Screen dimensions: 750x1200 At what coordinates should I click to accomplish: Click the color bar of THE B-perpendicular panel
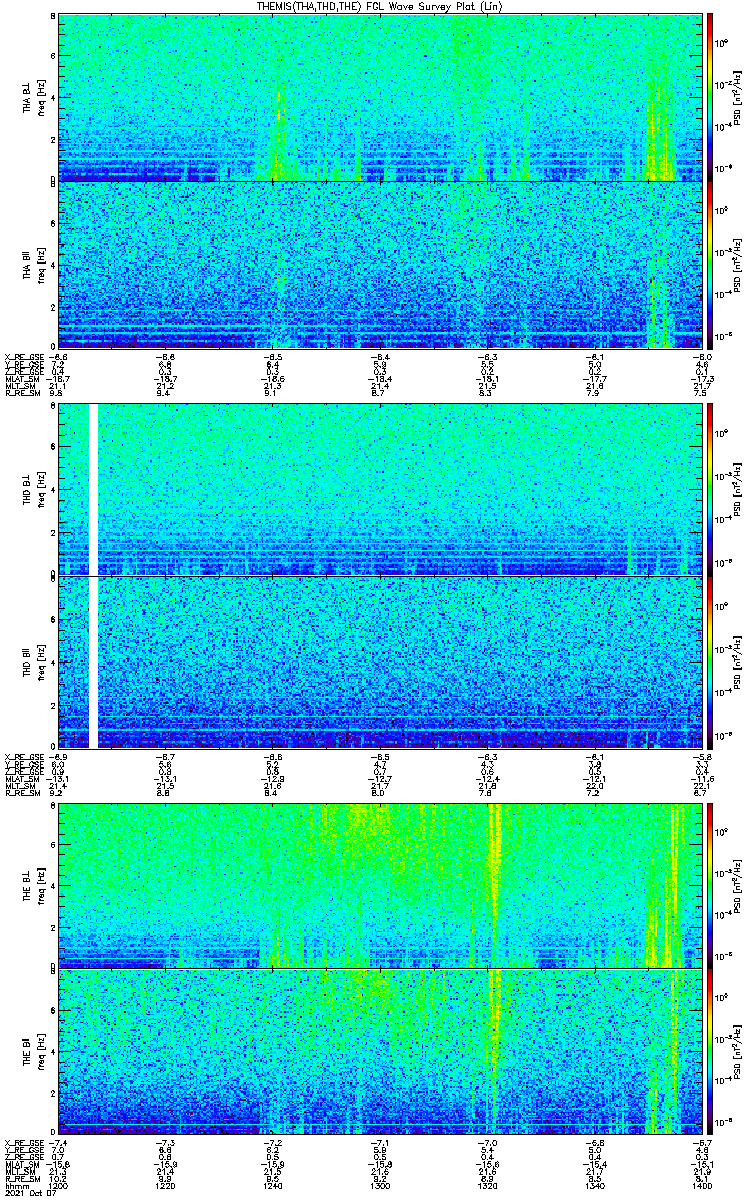coord(710,884)
